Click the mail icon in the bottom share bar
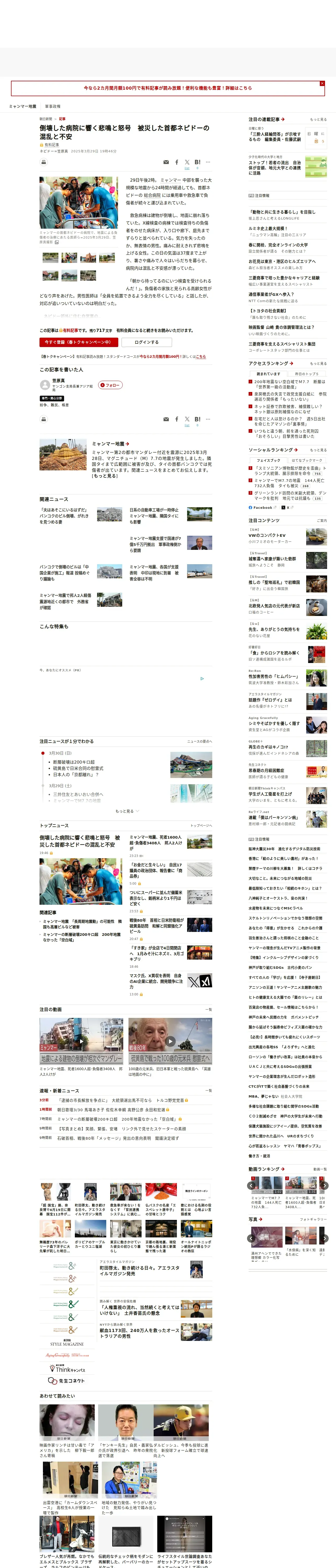The image size is (336, 1568). coord(166,419)
